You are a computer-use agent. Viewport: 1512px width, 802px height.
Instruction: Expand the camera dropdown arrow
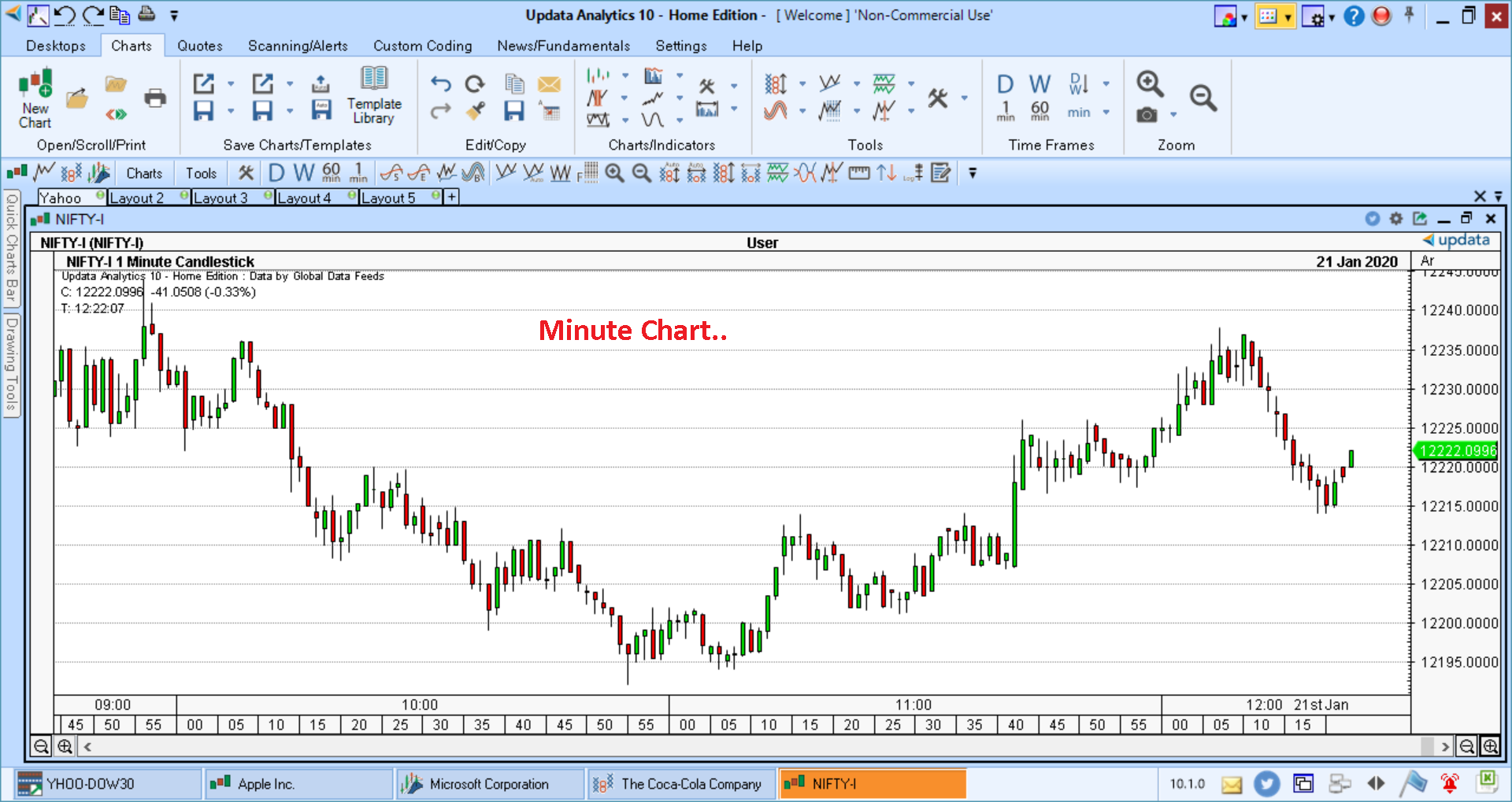pyautogui.click(x=1173, y=115)
